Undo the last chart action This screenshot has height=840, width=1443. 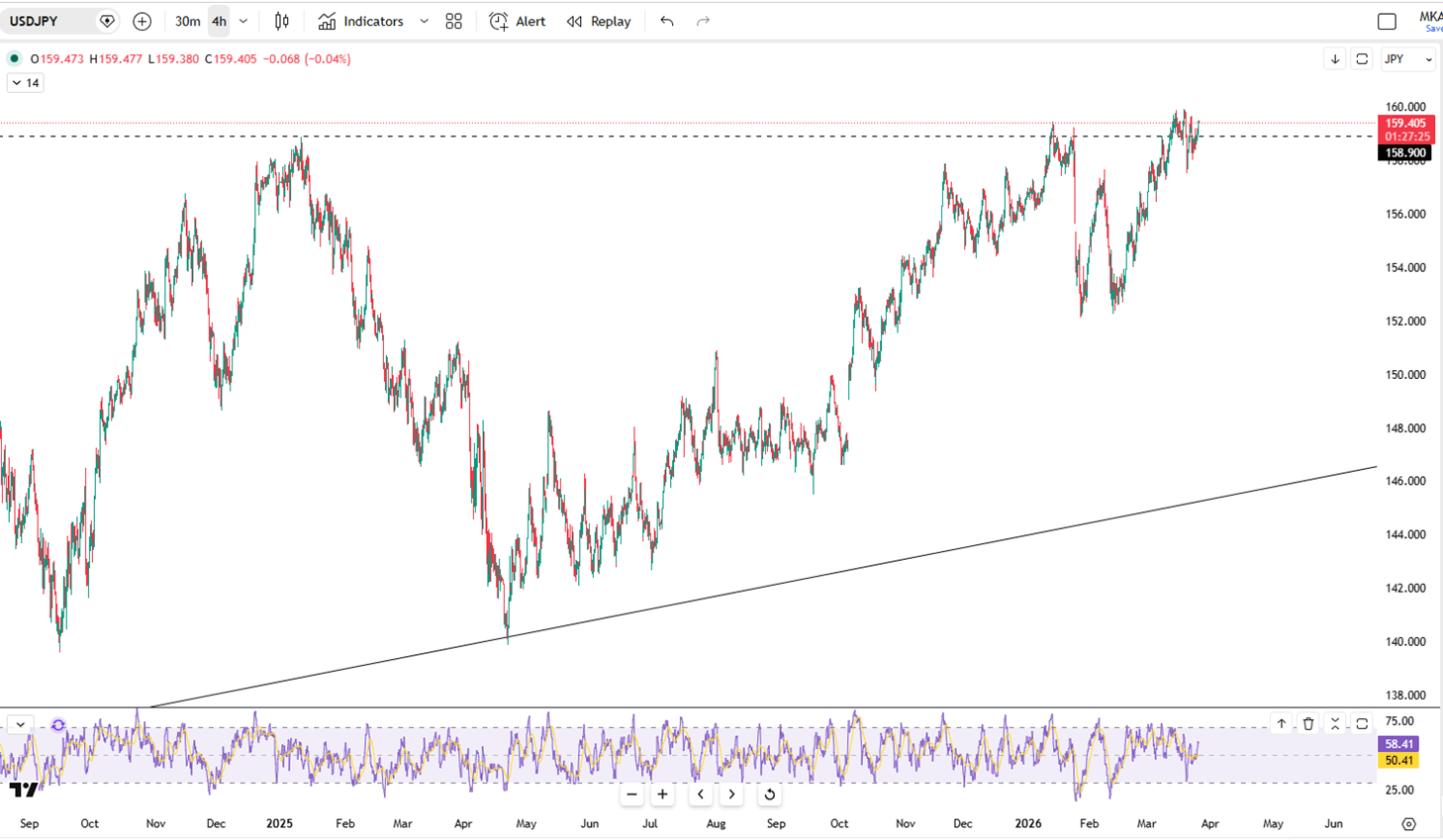click(x=667, y=21)
